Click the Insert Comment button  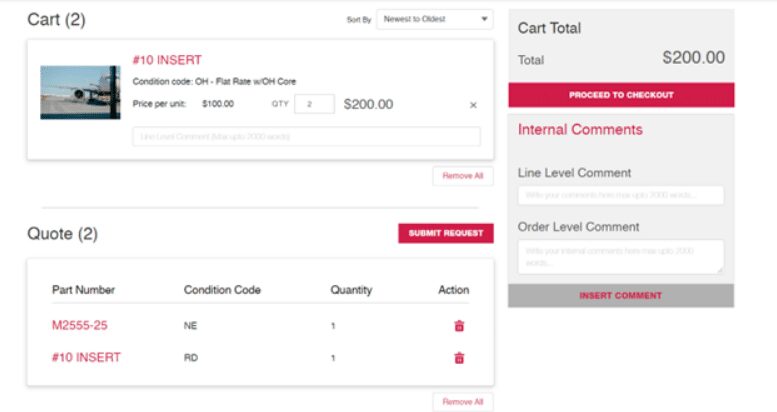[x=621, y=295]
